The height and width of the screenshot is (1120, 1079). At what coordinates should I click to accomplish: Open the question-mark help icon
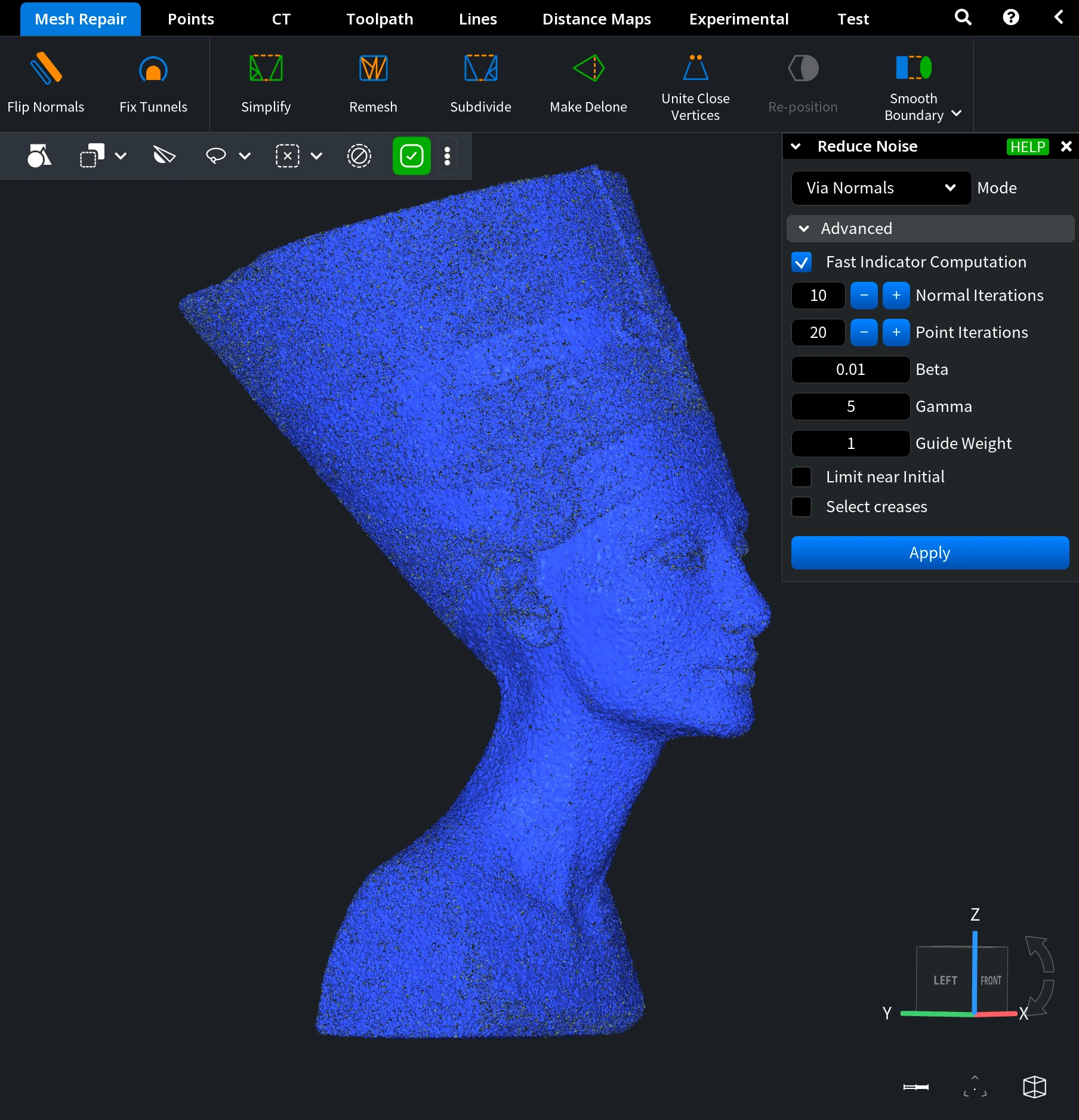tap(1011, 18)
